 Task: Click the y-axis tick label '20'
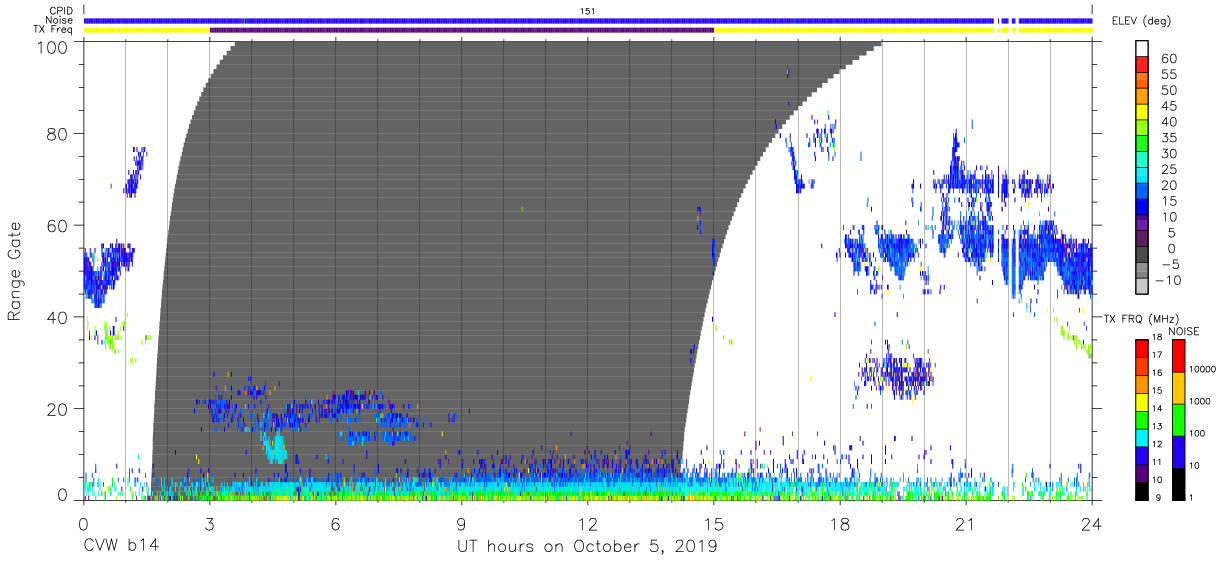pyautogui.click(x=58, y=409)
